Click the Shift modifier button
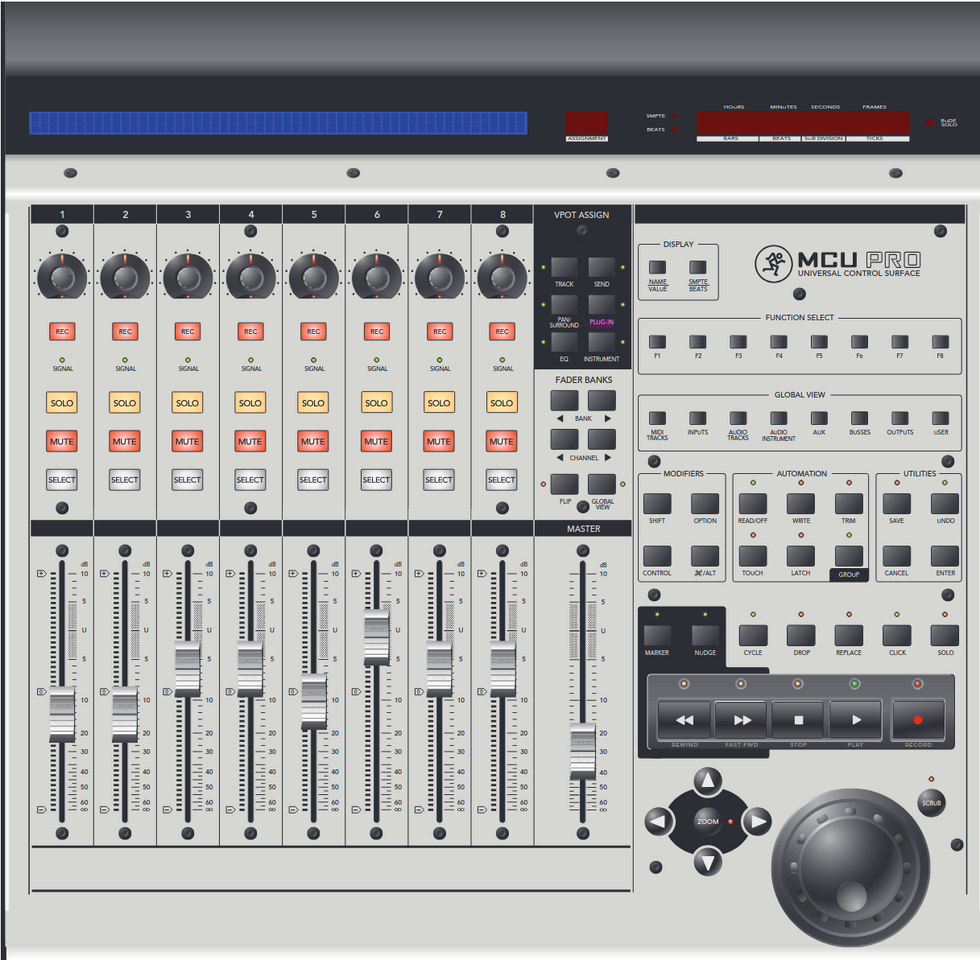 click(x=657, y=504)
